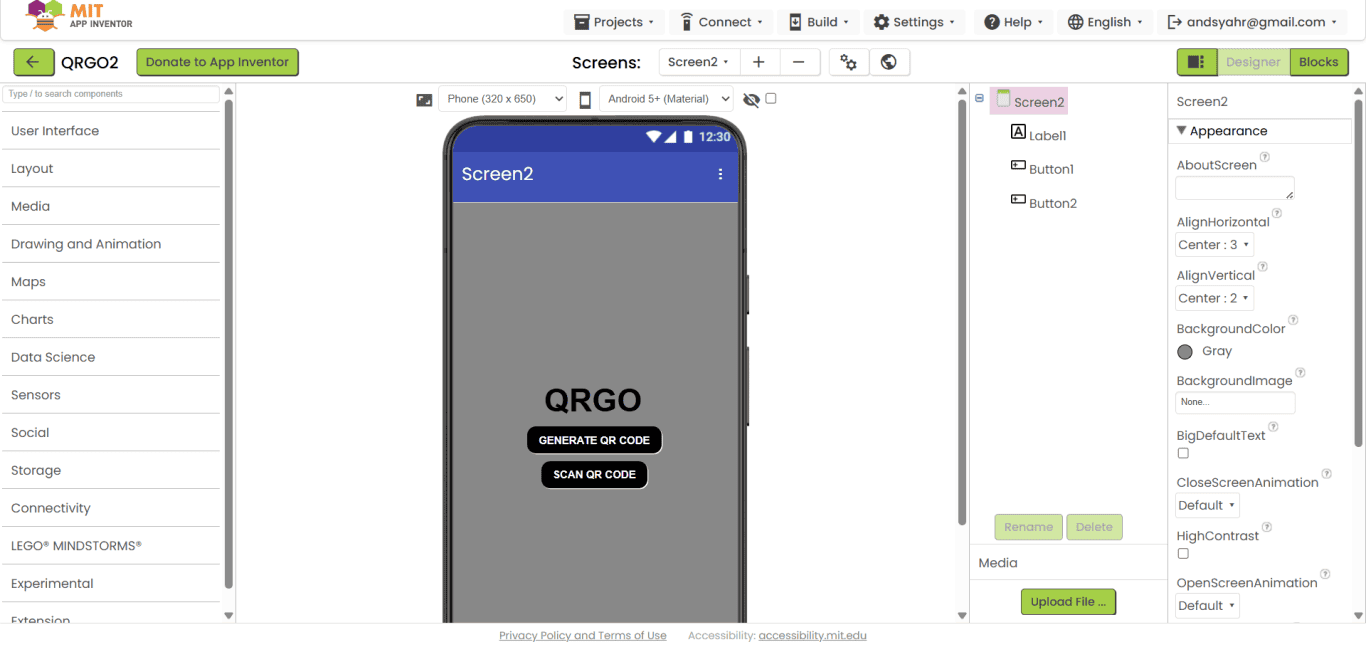Screen dimensions: 1366x647
Task: Open project properties gears icon
Action: (x=848, y=62)
